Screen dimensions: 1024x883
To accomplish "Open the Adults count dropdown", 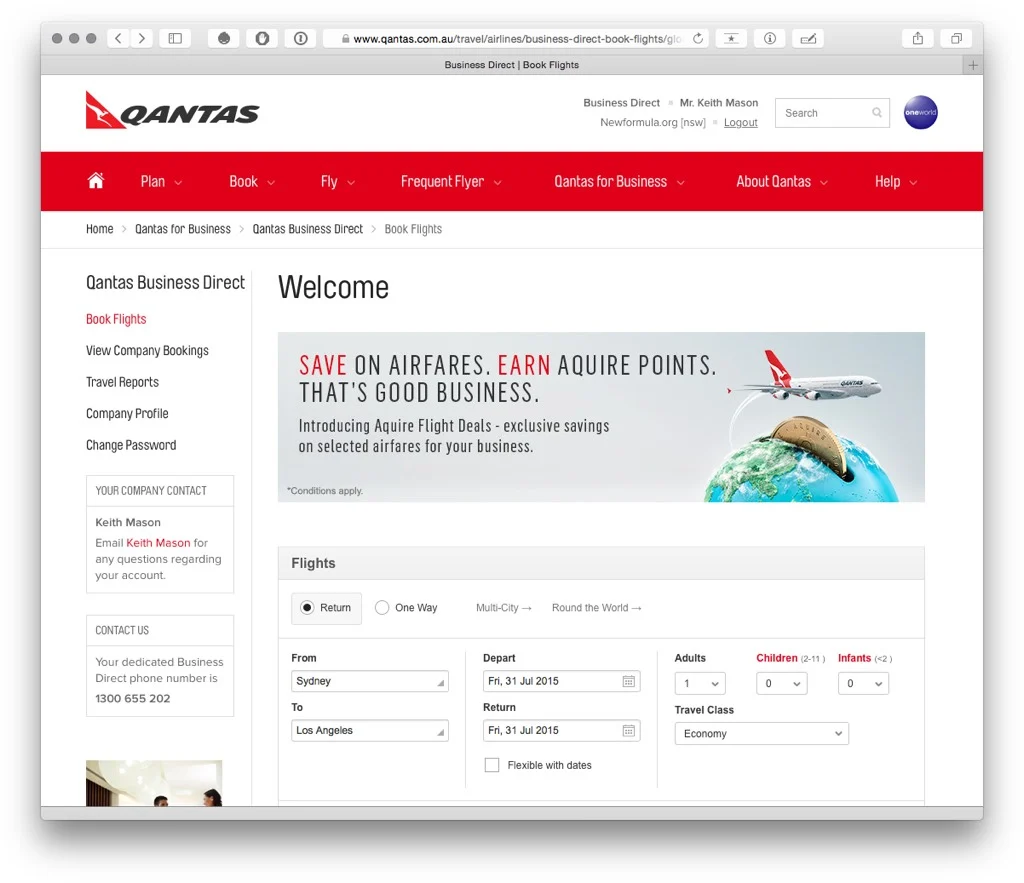I will click(699, 683).
